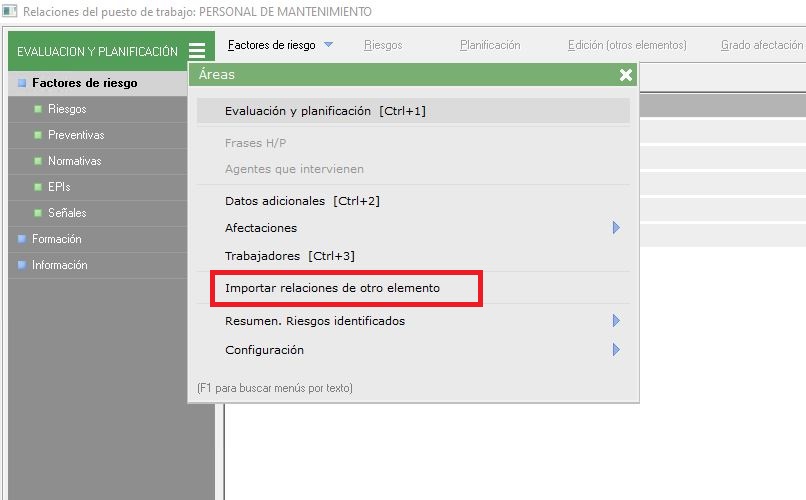Open Datos adicionales from the menu

302,201
